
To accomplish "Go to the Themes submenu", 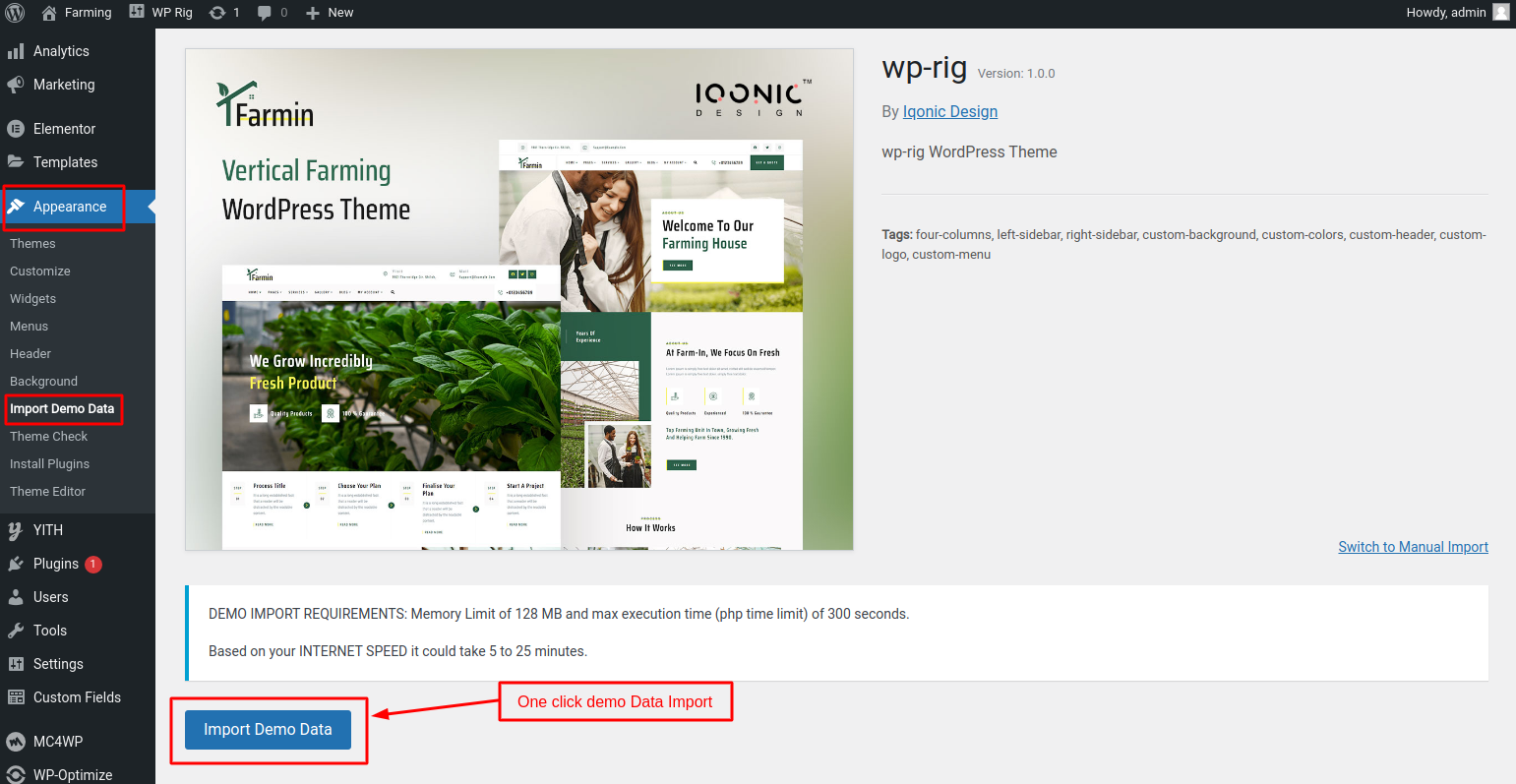I will tap(32, 244).
